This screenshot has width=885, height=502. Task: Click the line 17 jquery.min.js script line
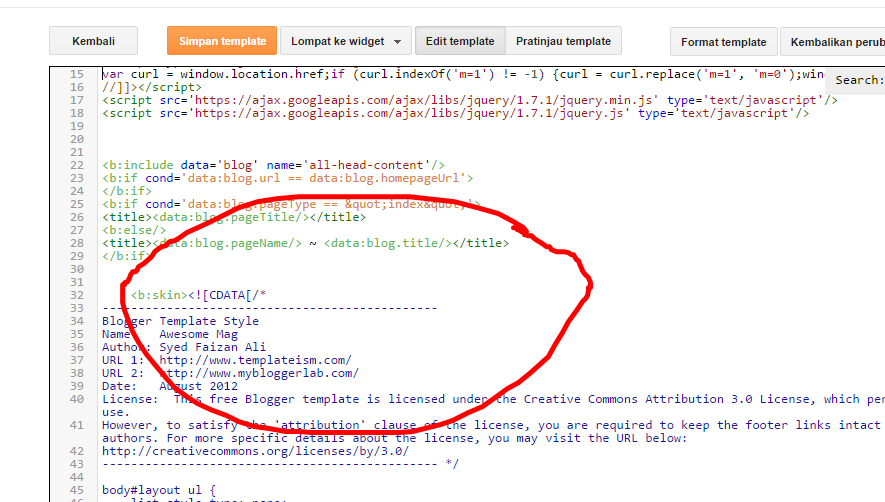click(470, 100)
